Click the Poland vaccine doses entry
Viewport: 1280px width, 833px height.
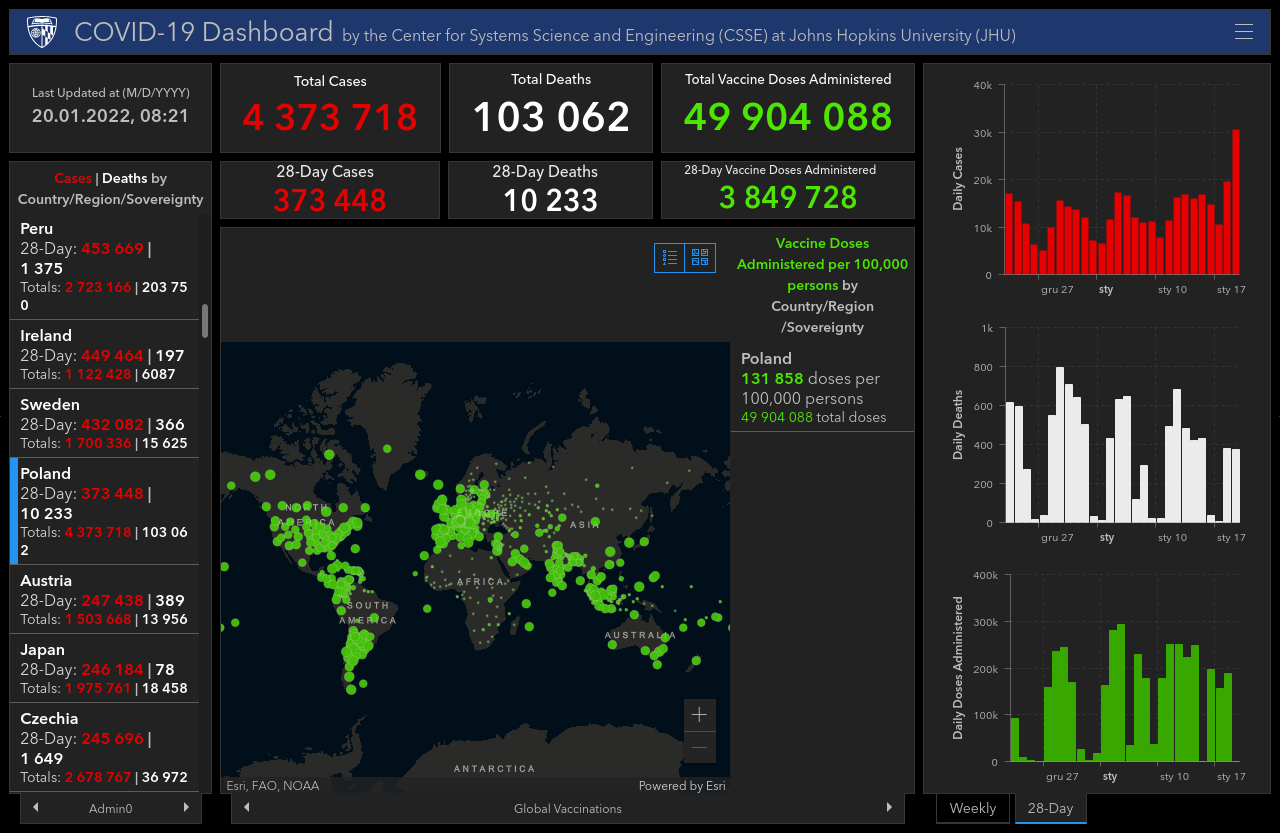pos(822,388)
